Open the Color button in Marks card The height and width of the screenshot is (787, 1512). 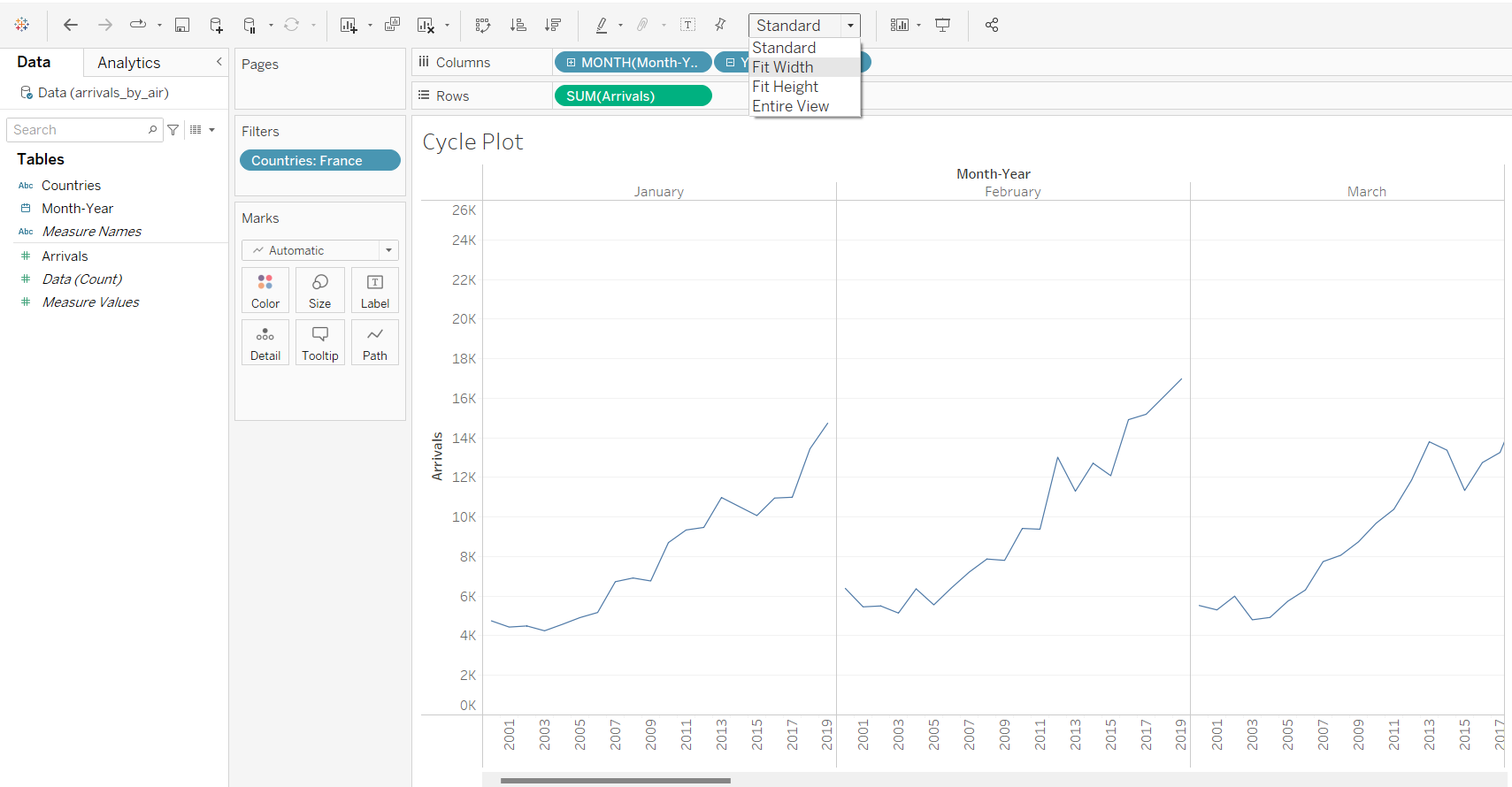pyautogui.click(x=265, y=290)
